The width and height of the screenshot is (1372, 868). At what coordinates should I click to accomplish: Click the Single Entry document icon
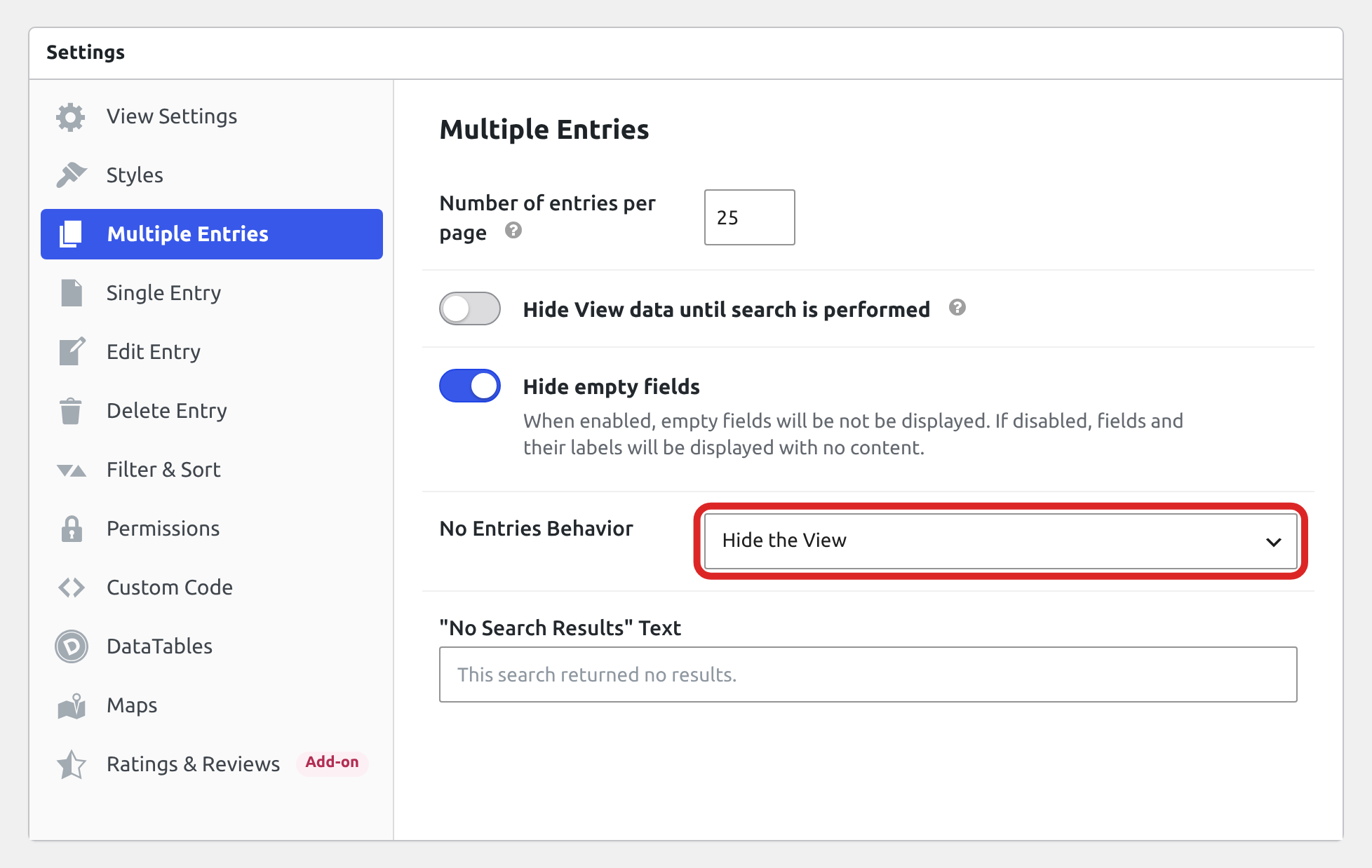tap(71, 293)
